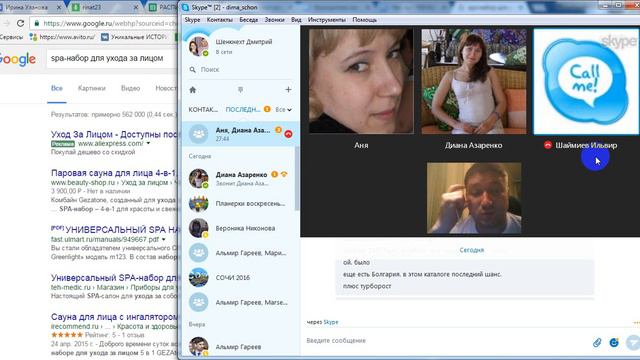
Task: Select the Call me thumbnail of Шаймиев Ильвир
Action: (587, 81)
